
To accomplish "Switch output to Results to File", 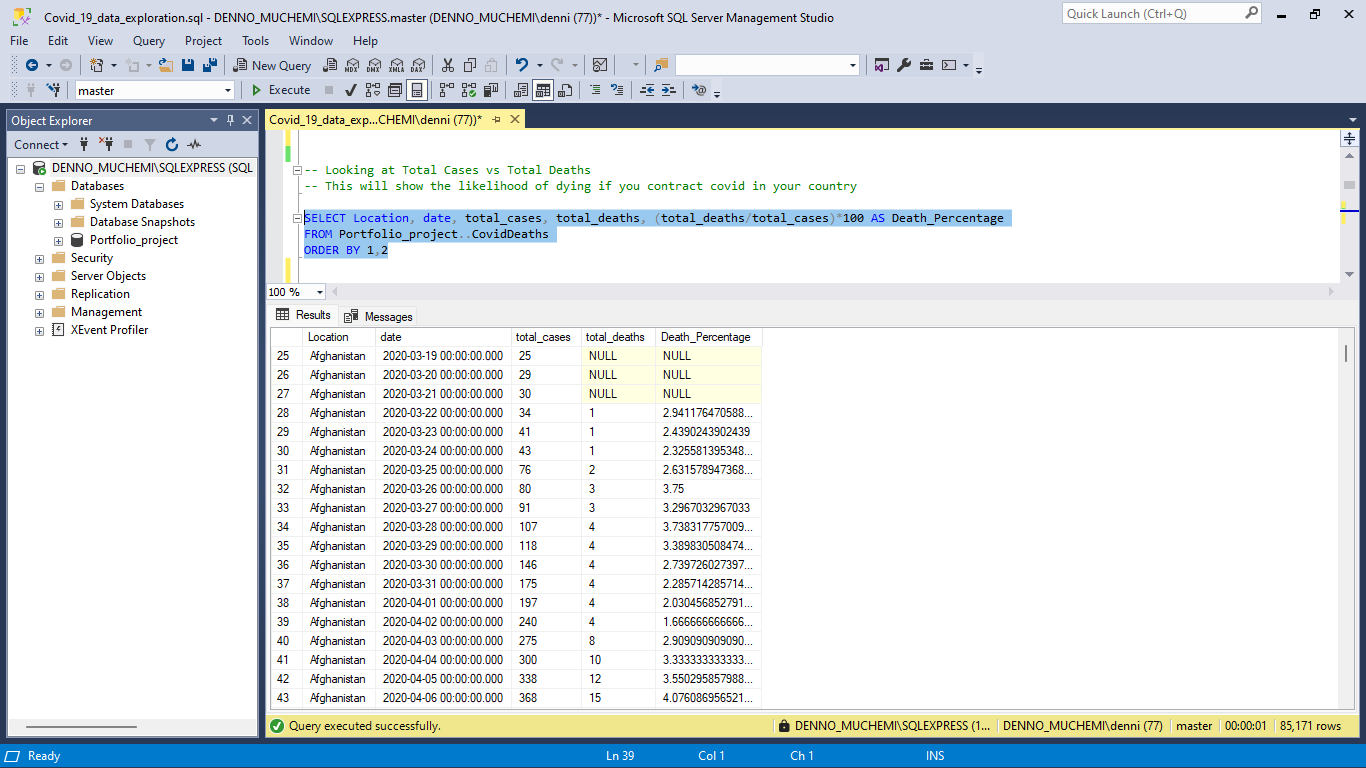I will (x=565, y=90).
